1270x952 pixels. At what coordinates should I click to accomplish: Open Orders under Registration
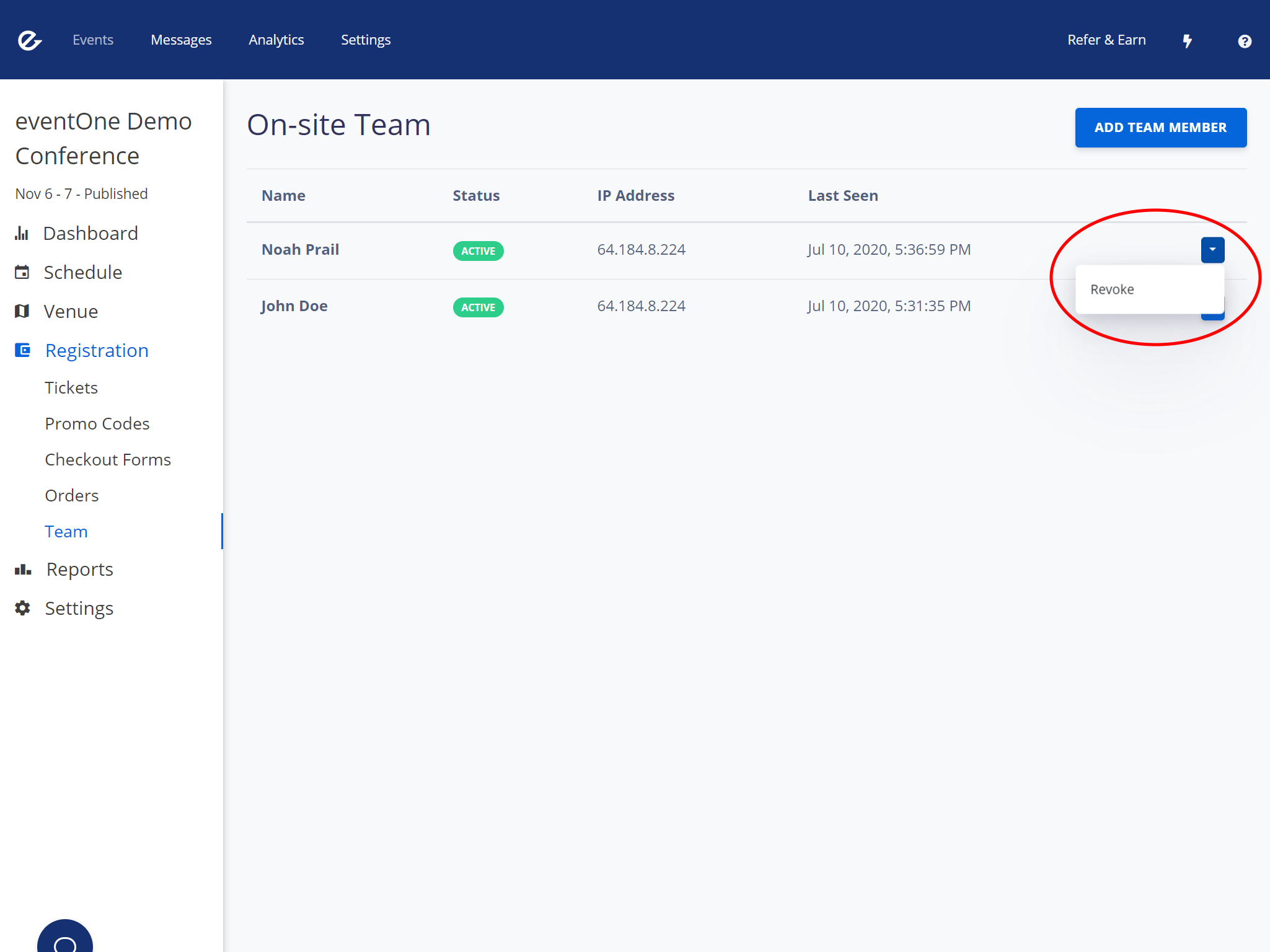click(72, 496)
